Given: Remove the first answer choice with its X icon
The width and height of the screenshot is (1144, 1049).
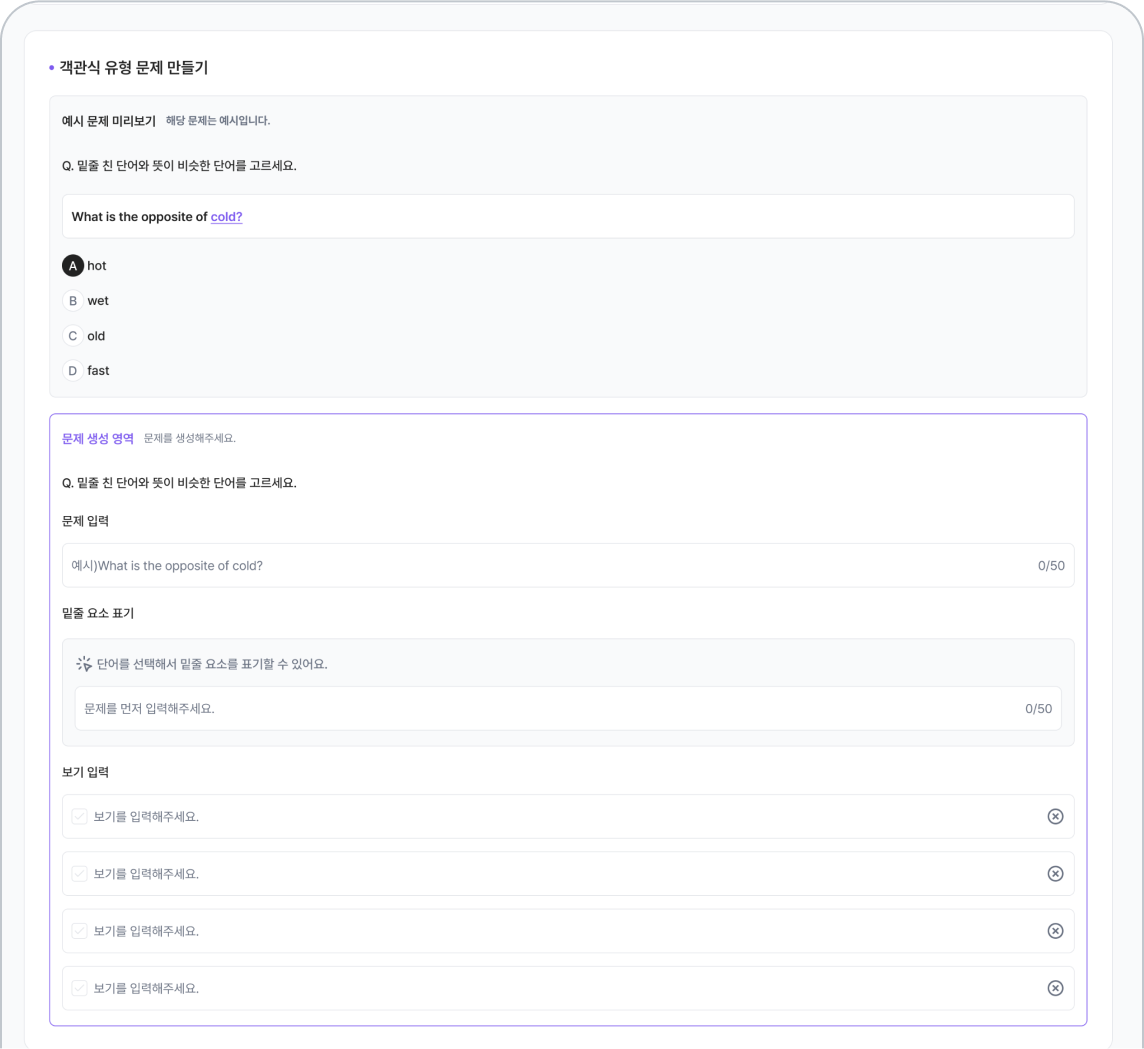Looking at the screenshot, I should pyautogui.click(x=1055, y=817).
